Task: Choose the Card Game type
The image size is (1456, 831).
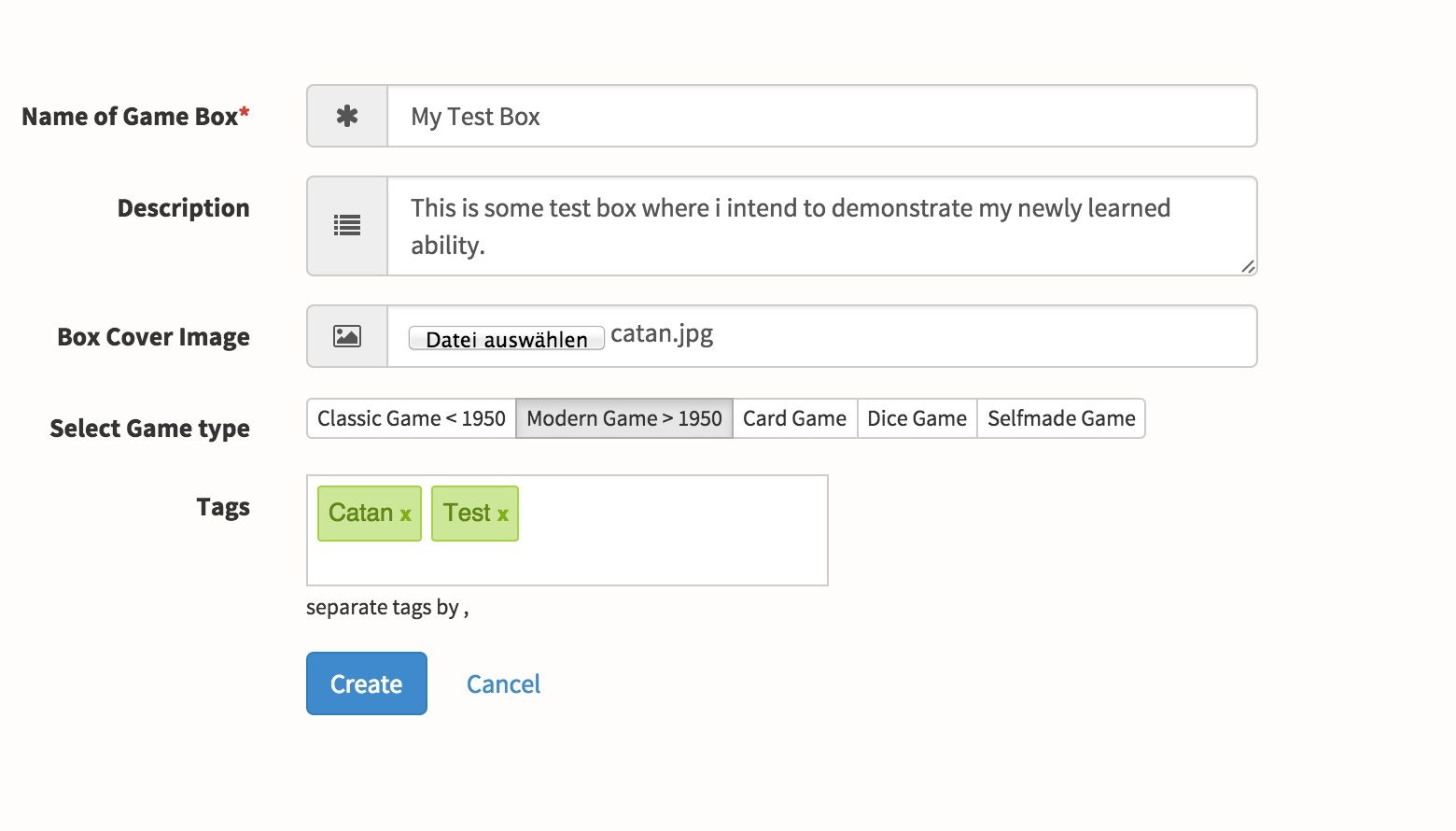Action: [x=794, y=418]
